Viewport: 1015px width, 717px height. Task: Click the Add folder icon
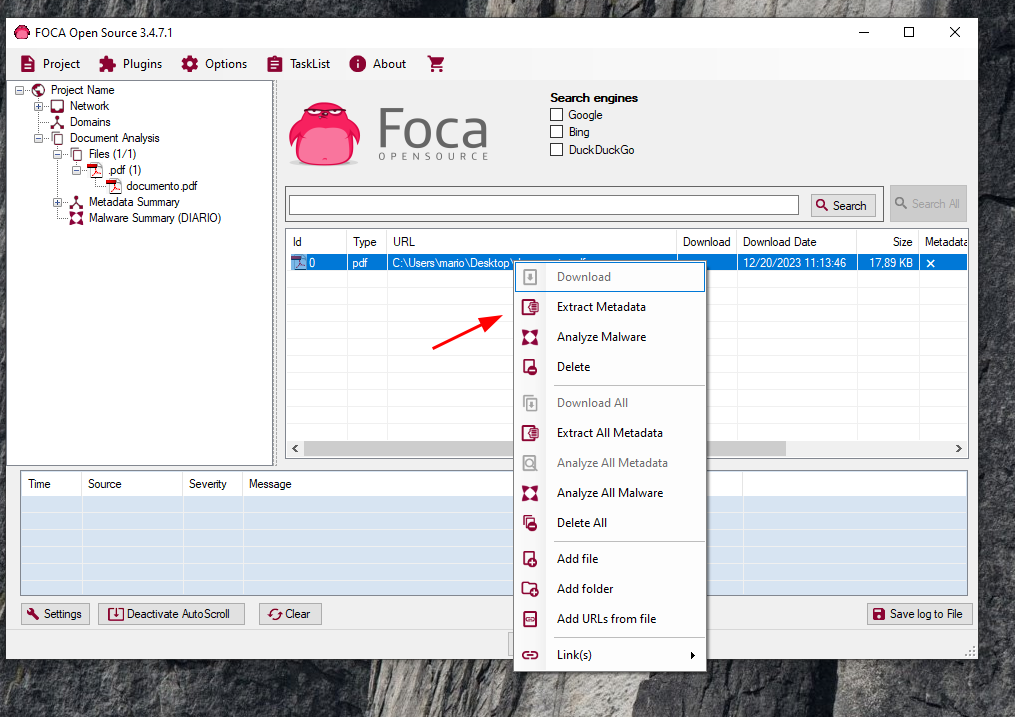click(530, 589)
